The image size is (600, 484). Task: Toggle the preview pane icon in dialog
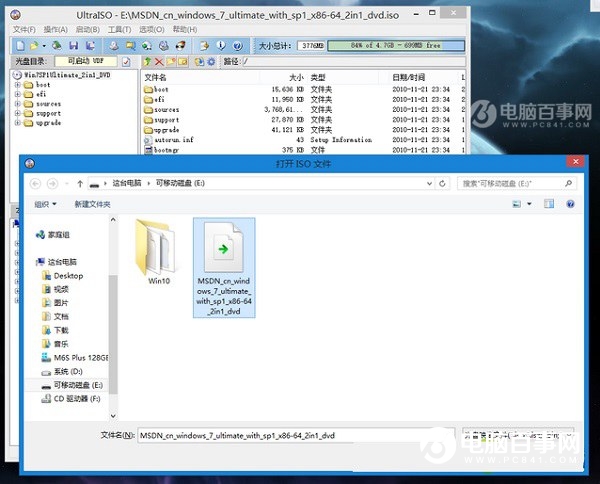pyautogui.click(x=549, y=204)
